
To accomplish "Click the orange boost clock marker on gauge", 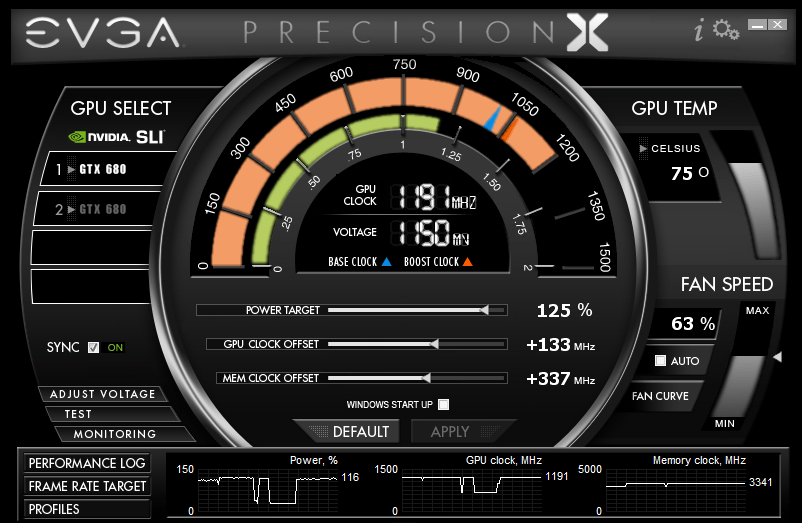I will 510,129.
